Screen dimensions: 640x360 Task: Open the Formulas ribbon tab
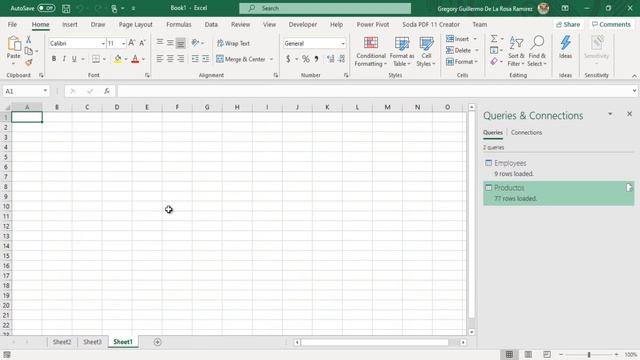click(x=179, y=24)
